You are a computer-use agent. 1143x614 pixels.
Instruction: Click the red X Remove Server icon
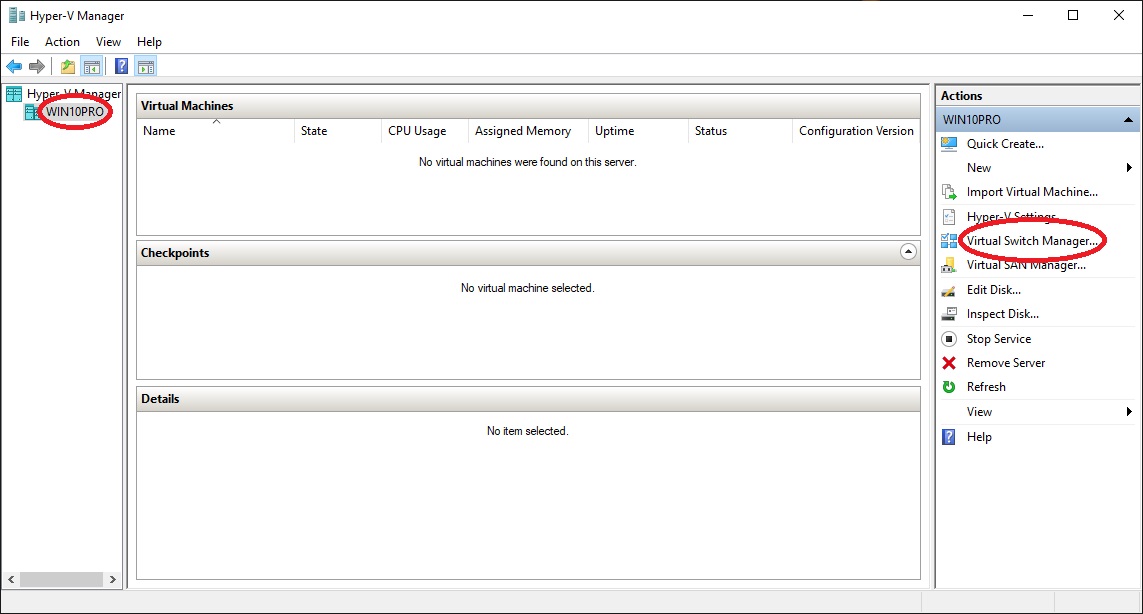click(949, 363)
